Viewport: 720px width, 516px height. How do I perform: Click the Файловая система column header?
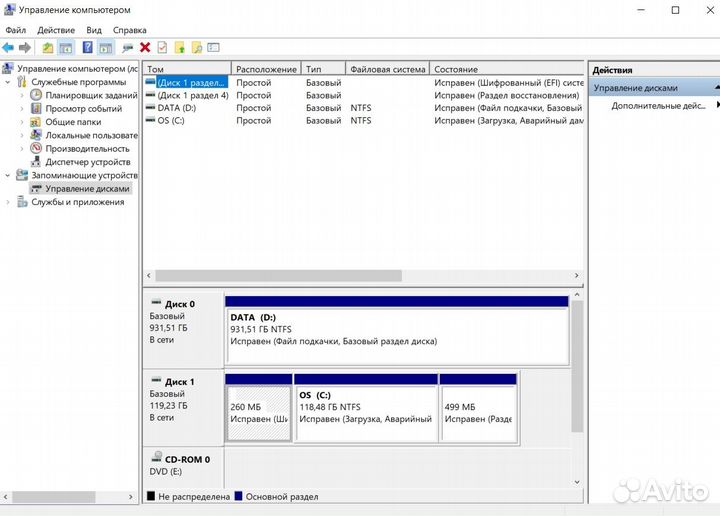[387, 69]
